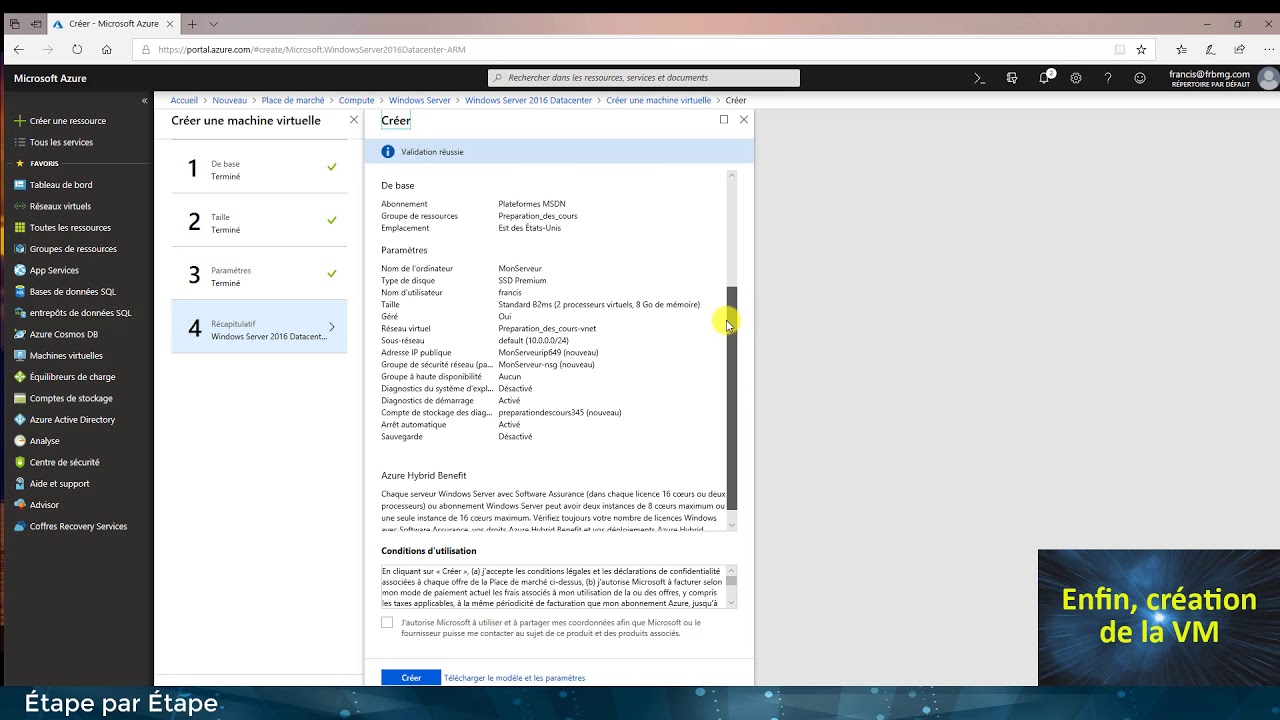The width and height of the screenshot is (1280, 720).
Task: Open portal settings gear
Action: point(1076,78)
